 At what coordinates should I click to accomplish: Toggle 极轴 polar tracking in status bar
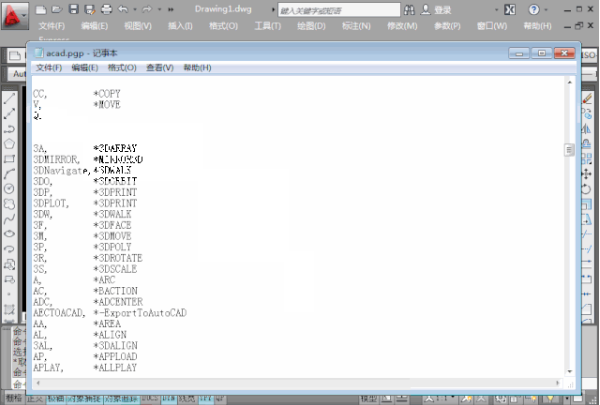(x=56, y=399)
